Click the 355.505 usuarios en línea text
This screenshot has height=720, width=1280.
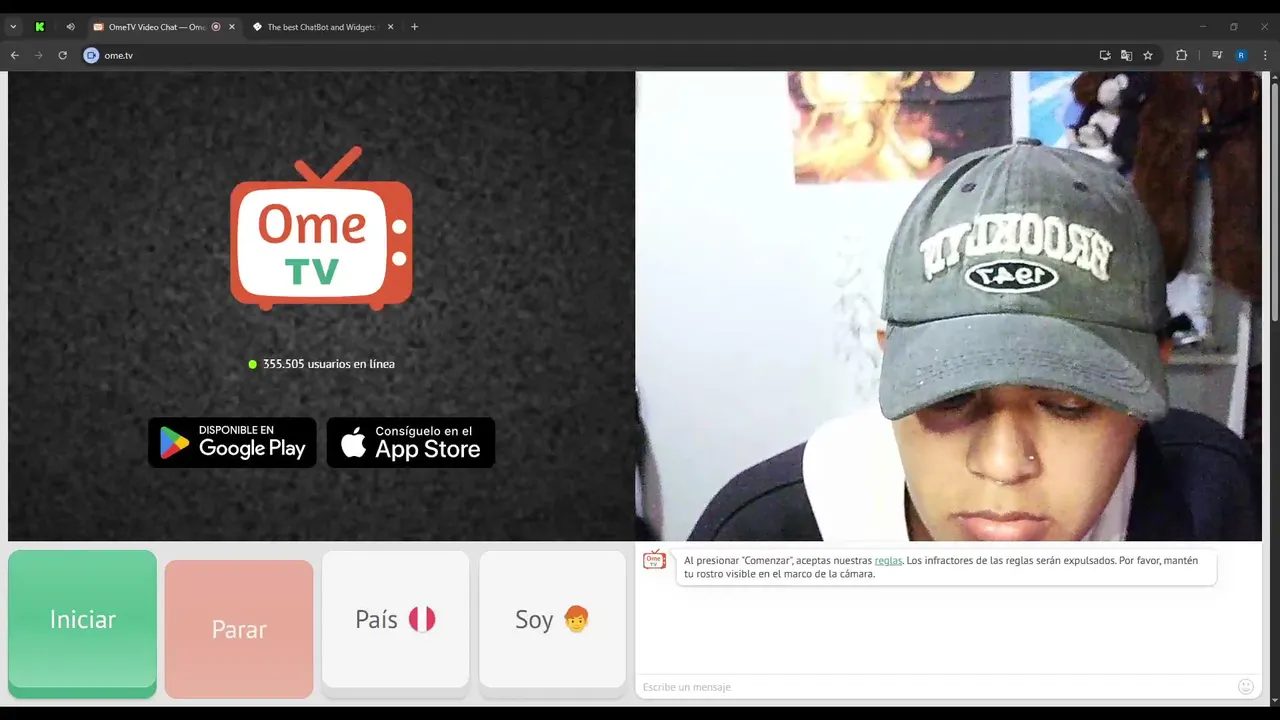click(328, 364)
